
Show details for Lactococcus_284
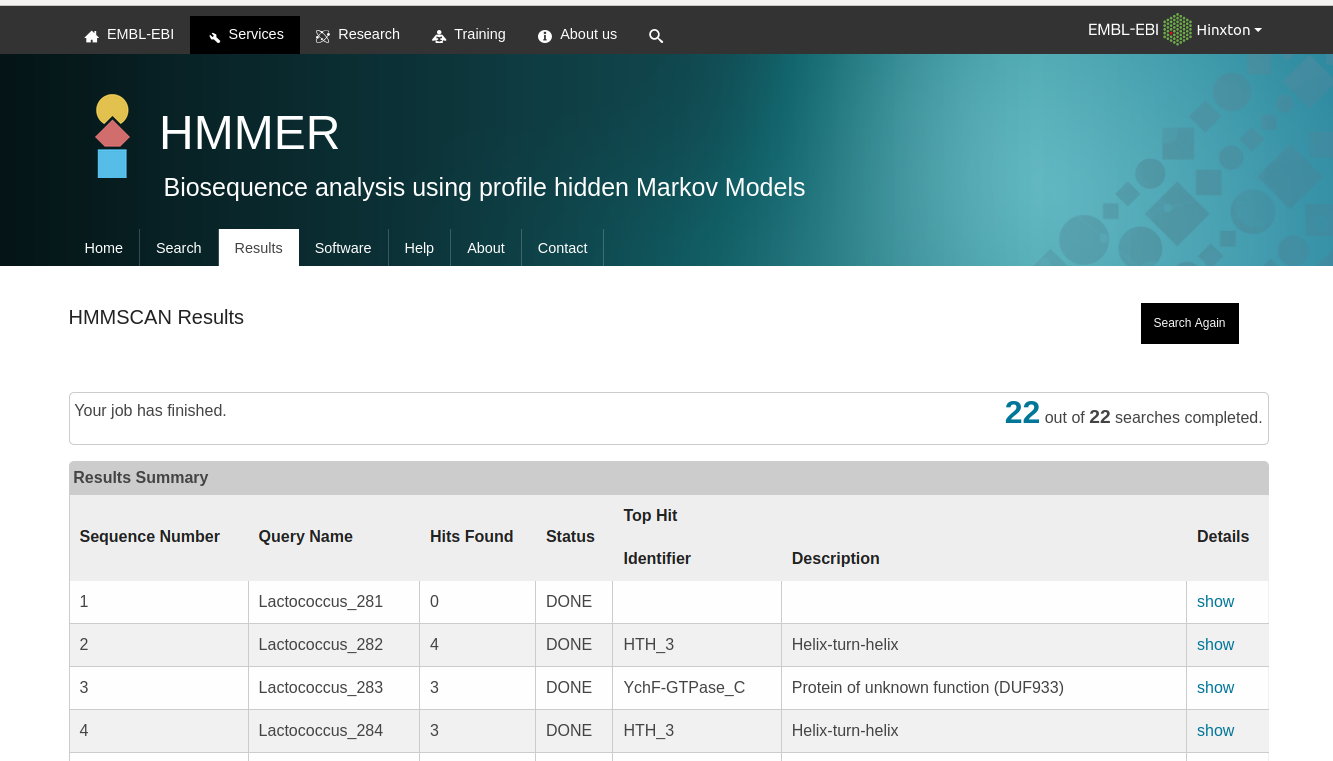(1215, 731)
